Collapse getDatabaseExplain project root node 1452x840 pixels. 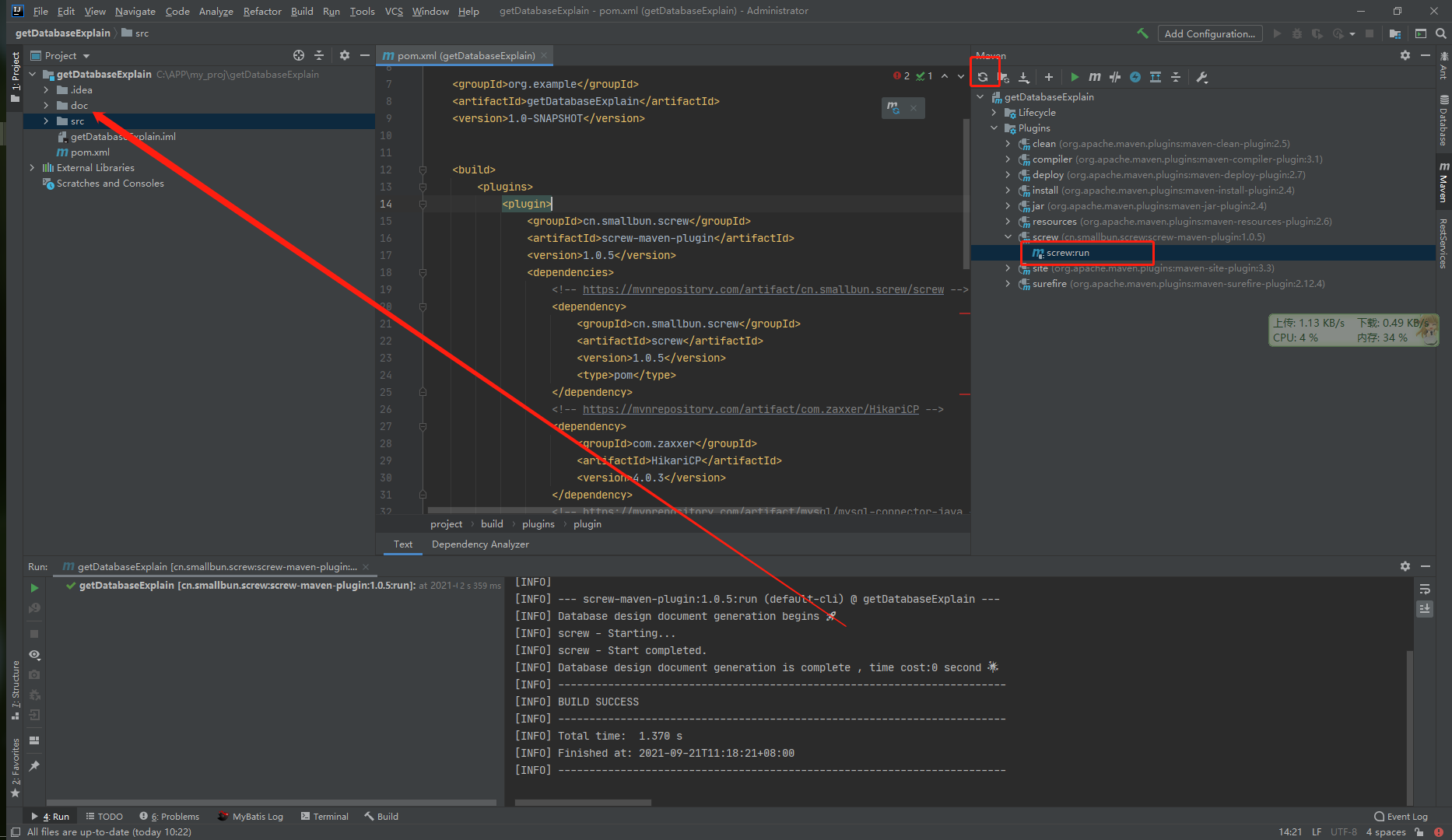(x=32, y=75)
